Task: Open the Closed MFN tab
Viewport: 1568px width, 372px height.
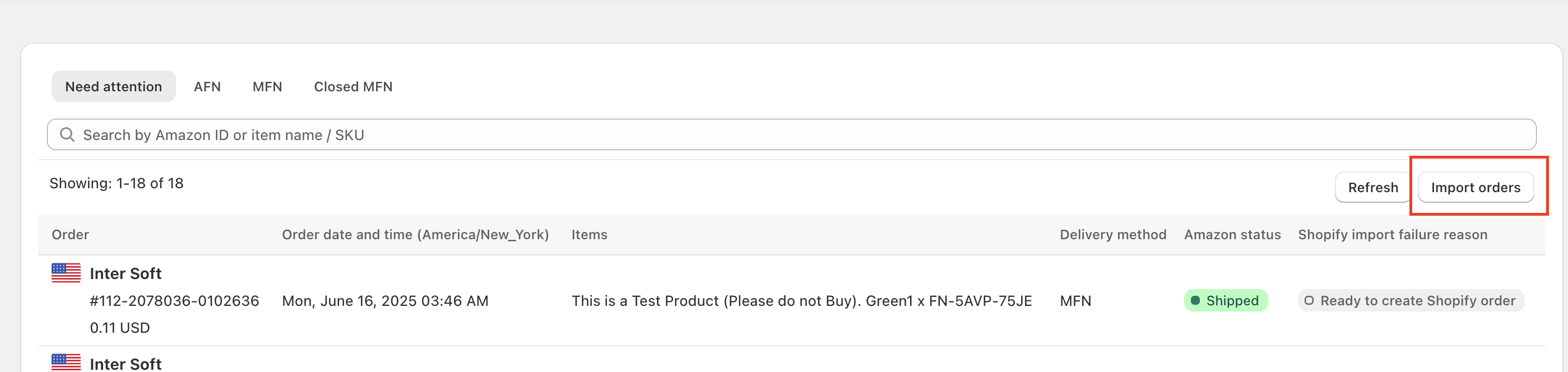Action: click(x=353, y=86)
